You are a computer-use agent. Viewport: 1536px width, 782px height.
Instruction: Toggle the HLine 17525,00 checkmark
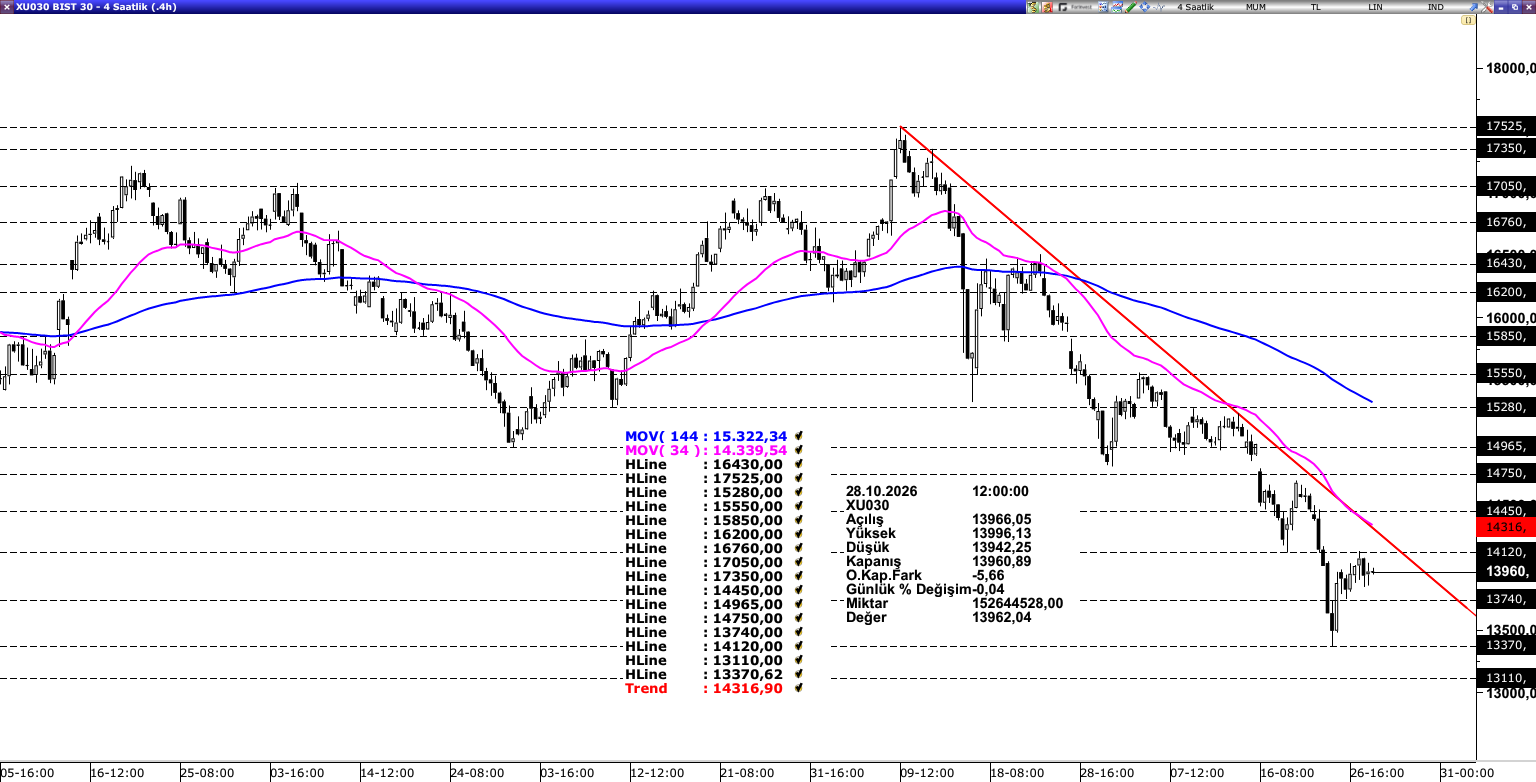(x=799, y=478)
